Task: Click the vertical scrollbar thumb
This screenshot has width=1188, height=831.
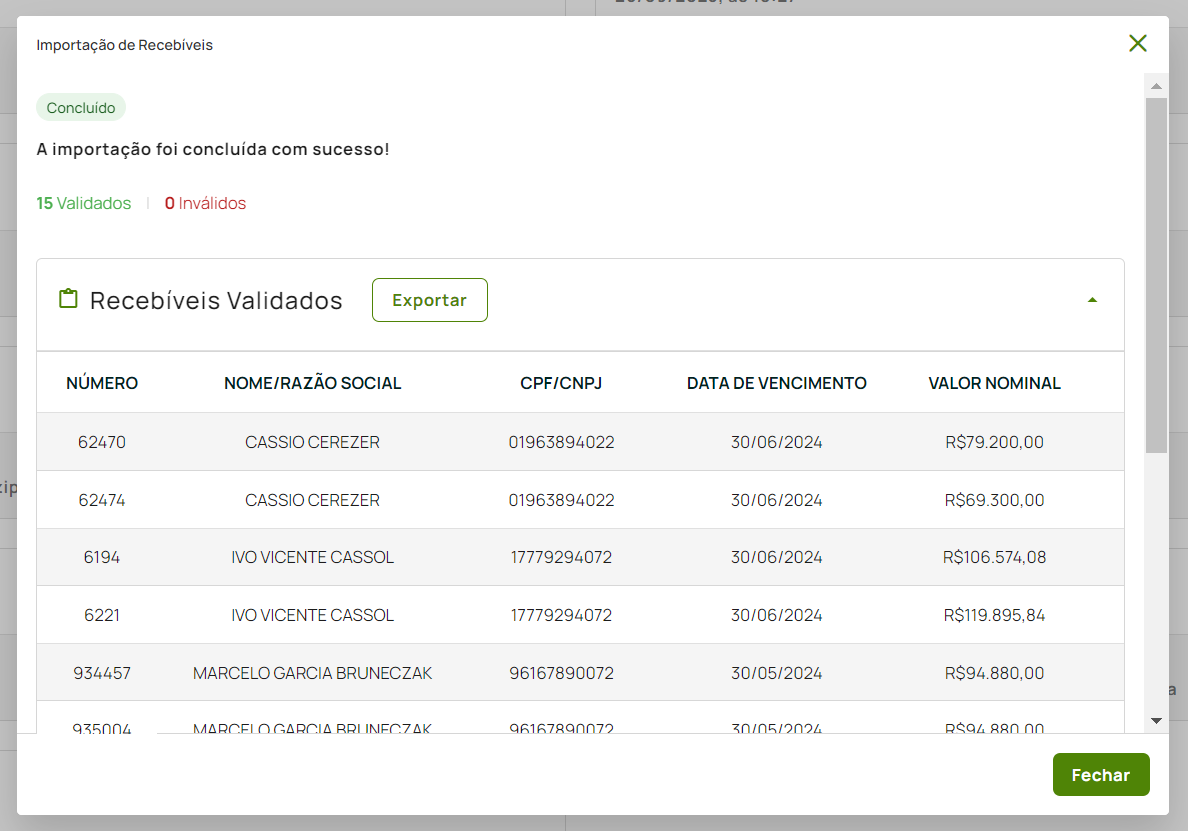Action: pyautogui.click(x=1156, y=275)
